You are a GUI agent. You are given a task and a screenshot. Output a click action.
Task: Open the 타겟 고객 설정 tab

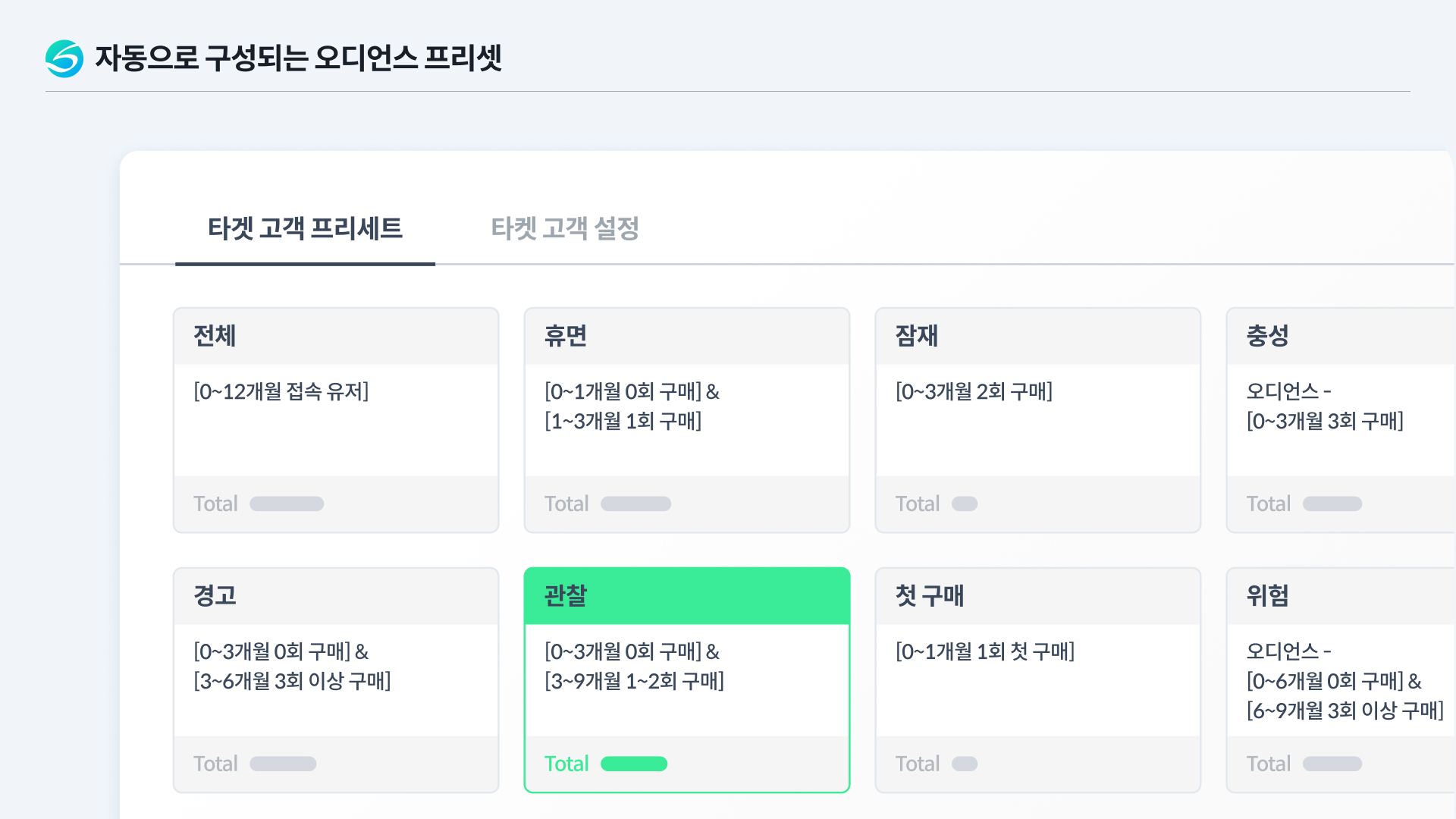pyautogui.click(x=565, y=228)
